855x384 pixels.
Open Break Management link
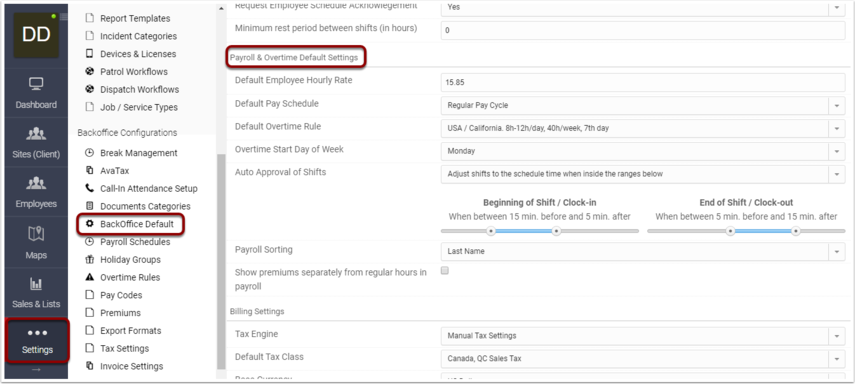(x=139, y=153)
